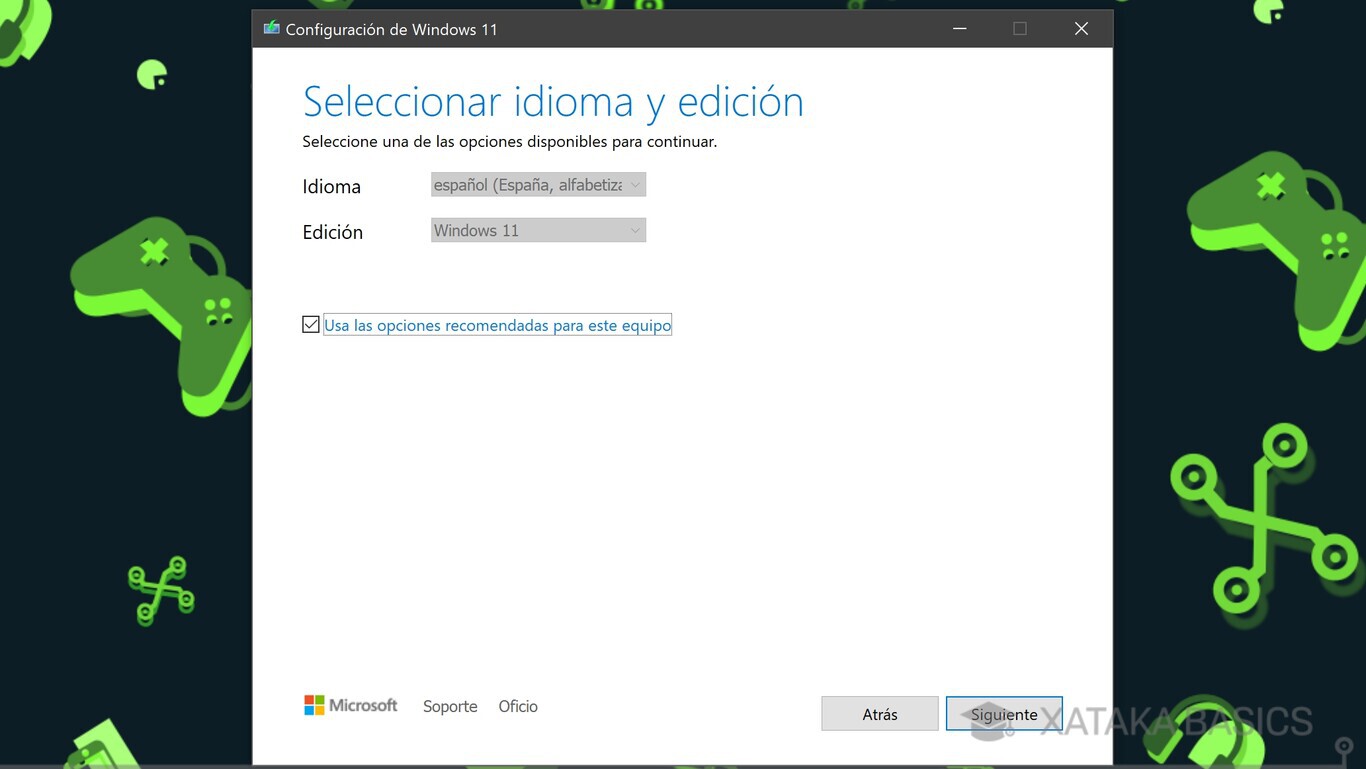Uncheck "Usa las opciones recomendadas para este equipo"
Viewport: 1366px width, 769px height.
tap(310, 323)
